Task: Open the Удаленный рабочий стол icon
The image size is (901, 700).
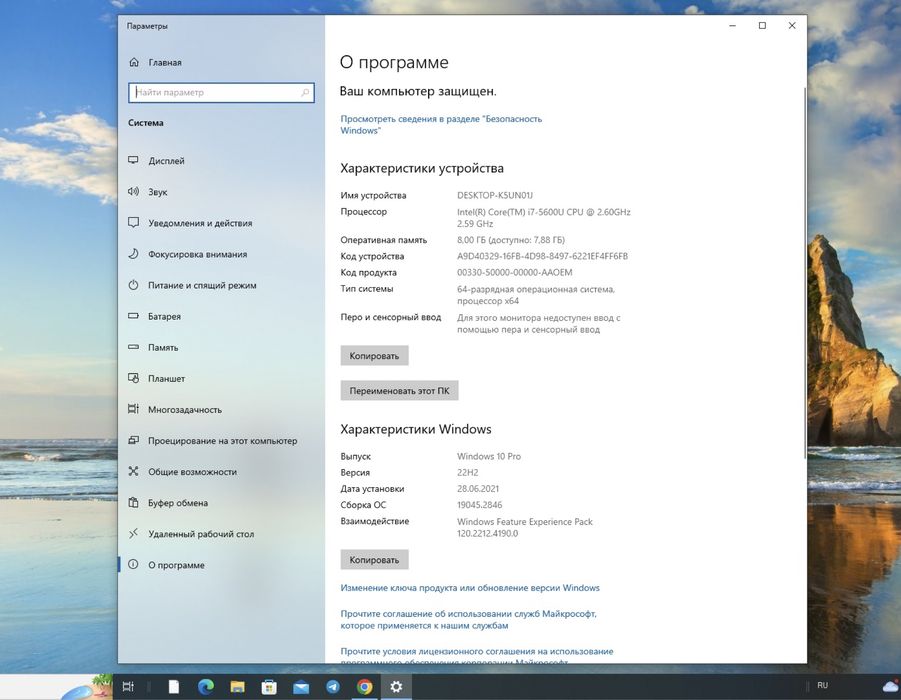Action: [133, 533]
